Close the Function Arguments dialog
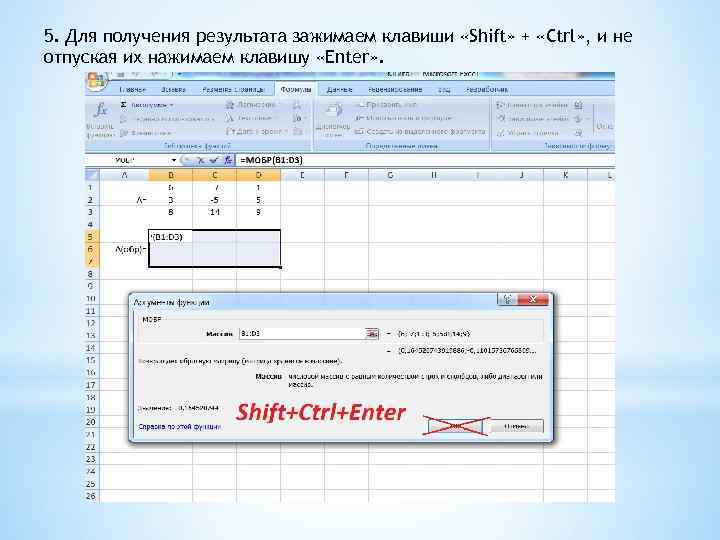This screenshot has width=720, height=540. [x=533, y=299]
